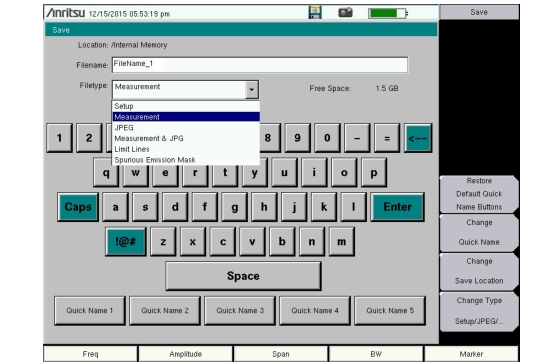The height and width of the screenshot is (364, 559).
Task: Click Restore Default Quick Name Buttons
Action: [479, 194]
